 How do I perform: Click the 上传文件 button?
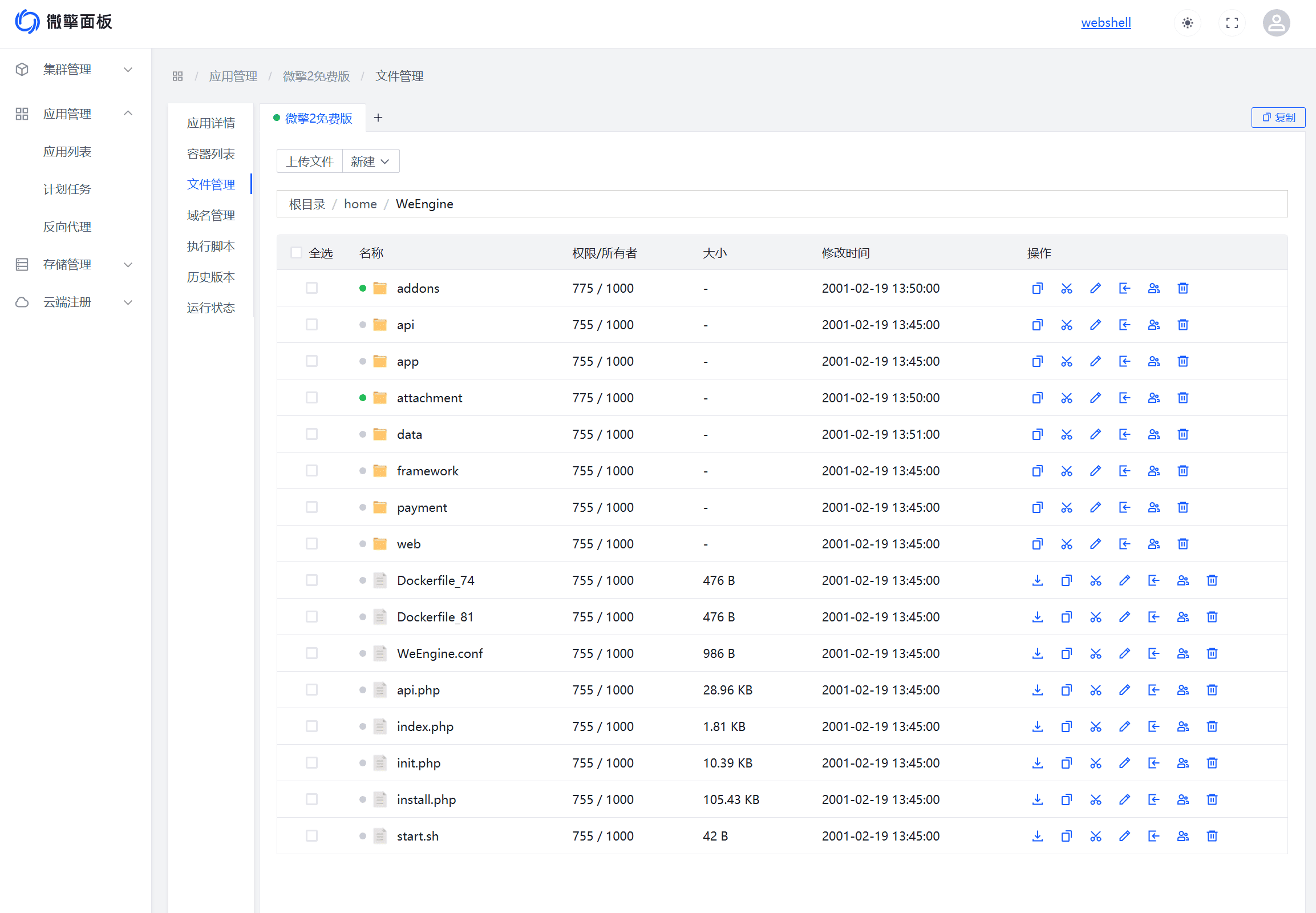coord(309,162)
